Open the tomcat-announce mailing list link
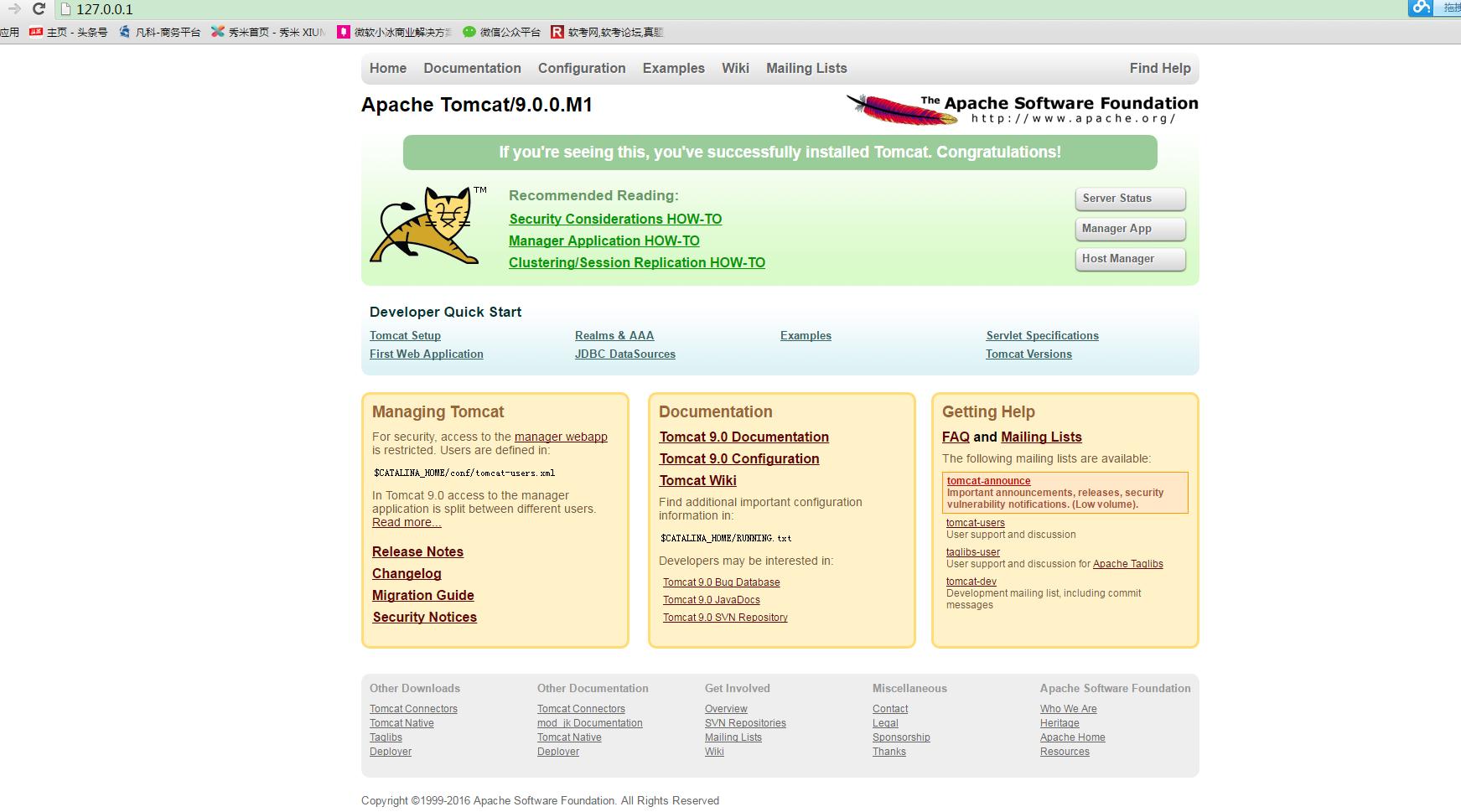Image resolution: width=1461 pixels, height=812 pixels. tap(989, 481)
